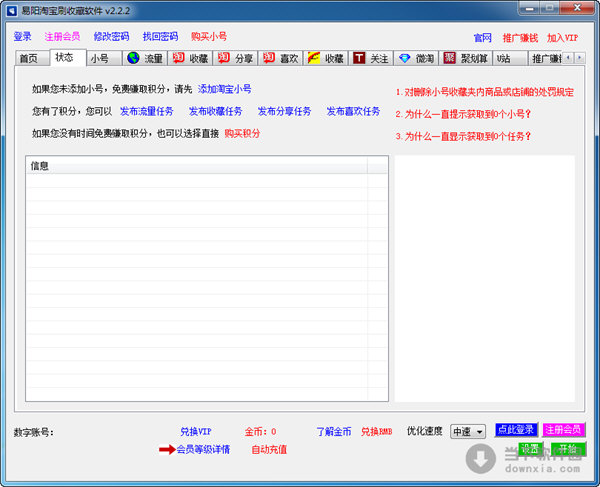Click the dark red T icon on 关注 tab
The width and height of the screenshot is (600, 487).
click(x=359, y=58)
